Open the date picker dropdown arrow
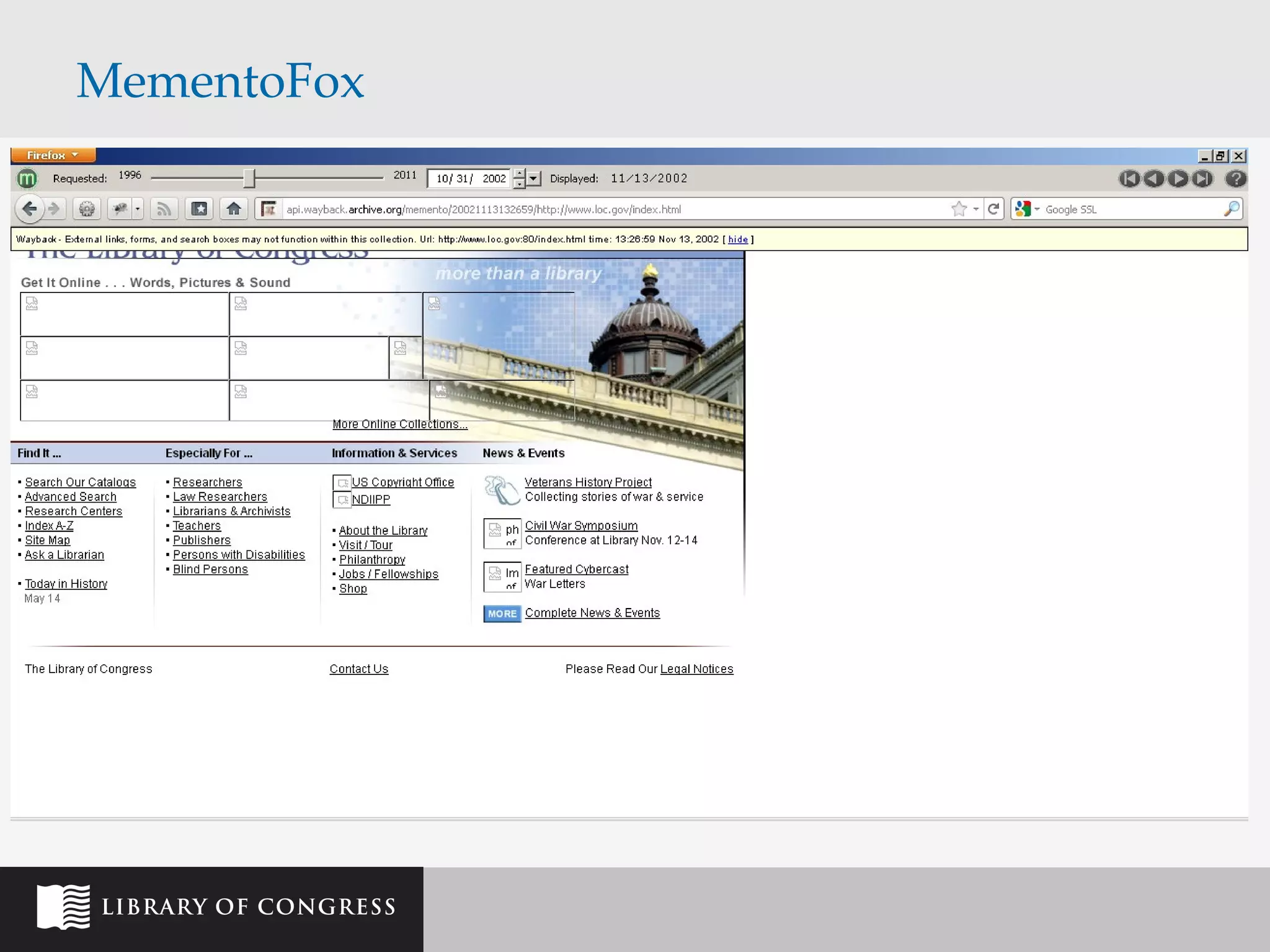Screen dimensions: 1270x952 [x=533, y=178]
